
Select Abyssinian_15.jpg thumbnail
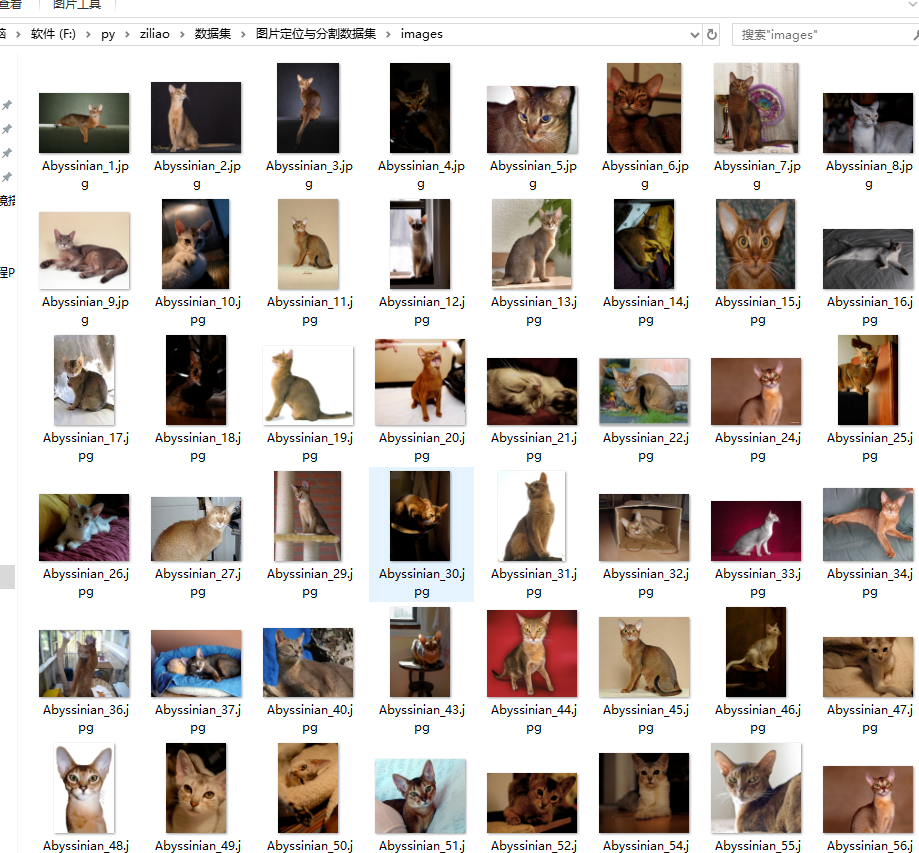tap(755, 244)
